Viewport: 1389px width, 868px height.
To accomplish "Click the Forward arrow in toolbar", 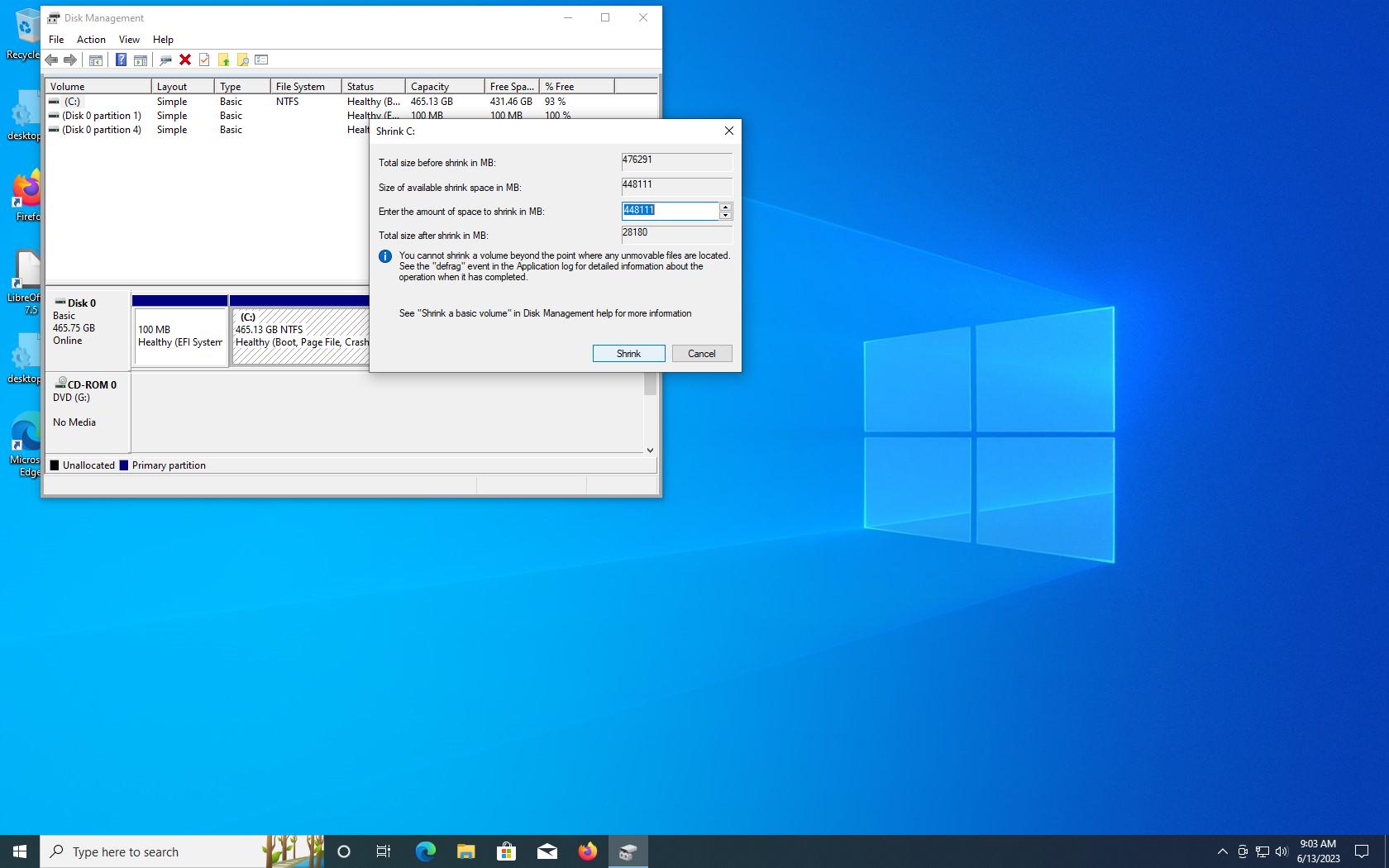I will [x=70, y=60].
